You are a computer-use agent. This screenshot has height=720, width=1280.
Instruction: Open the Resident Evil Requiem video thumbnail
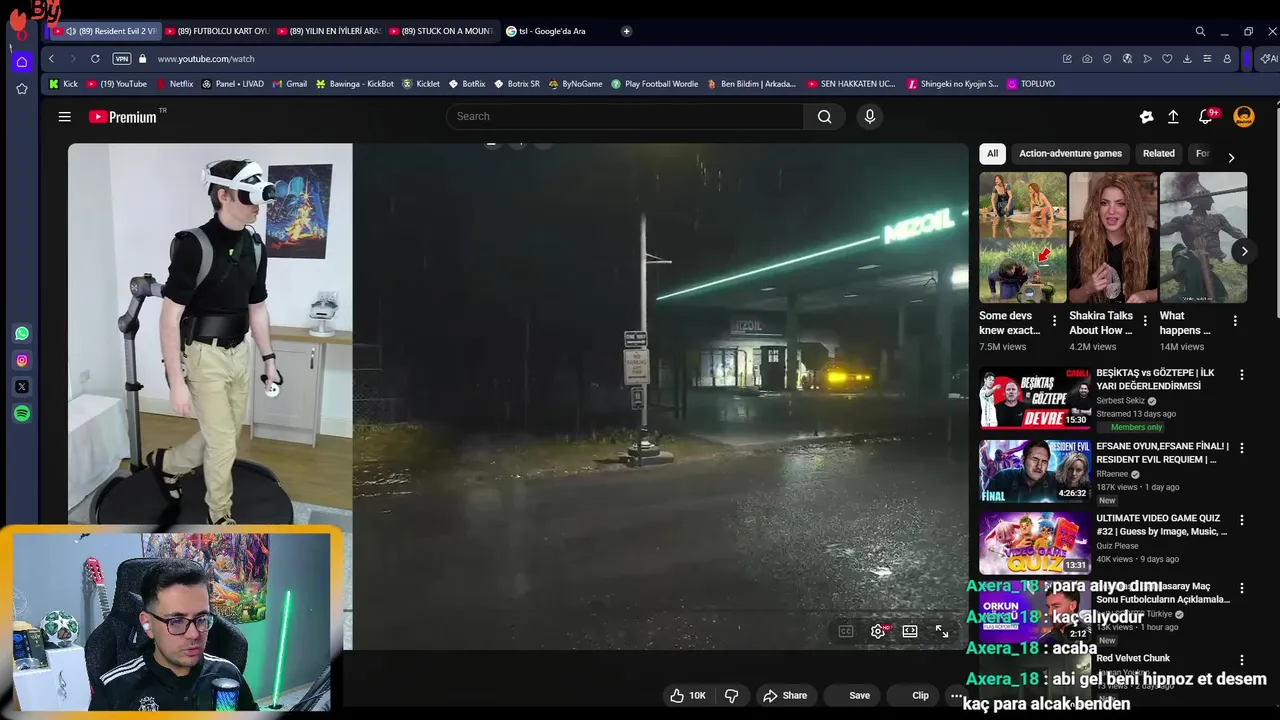1034,471
